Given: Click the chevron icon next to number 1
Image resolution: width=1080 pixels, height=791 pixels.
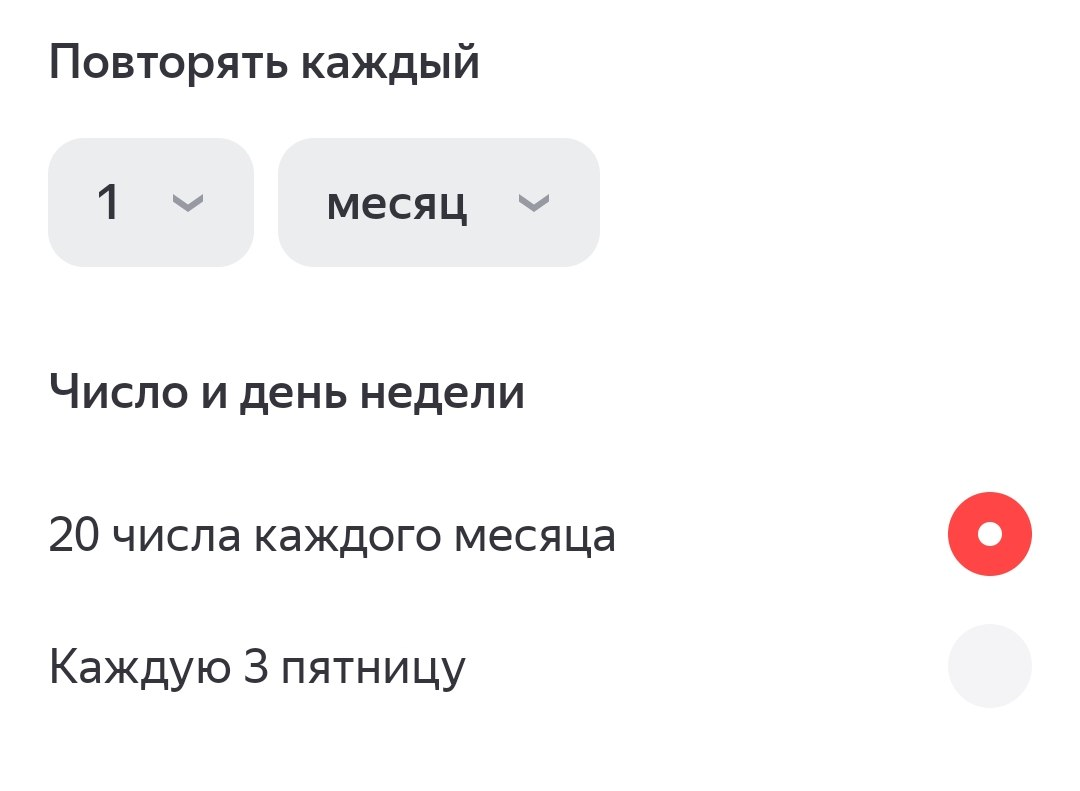Looking at the screenshot, I should coord(188,203).
